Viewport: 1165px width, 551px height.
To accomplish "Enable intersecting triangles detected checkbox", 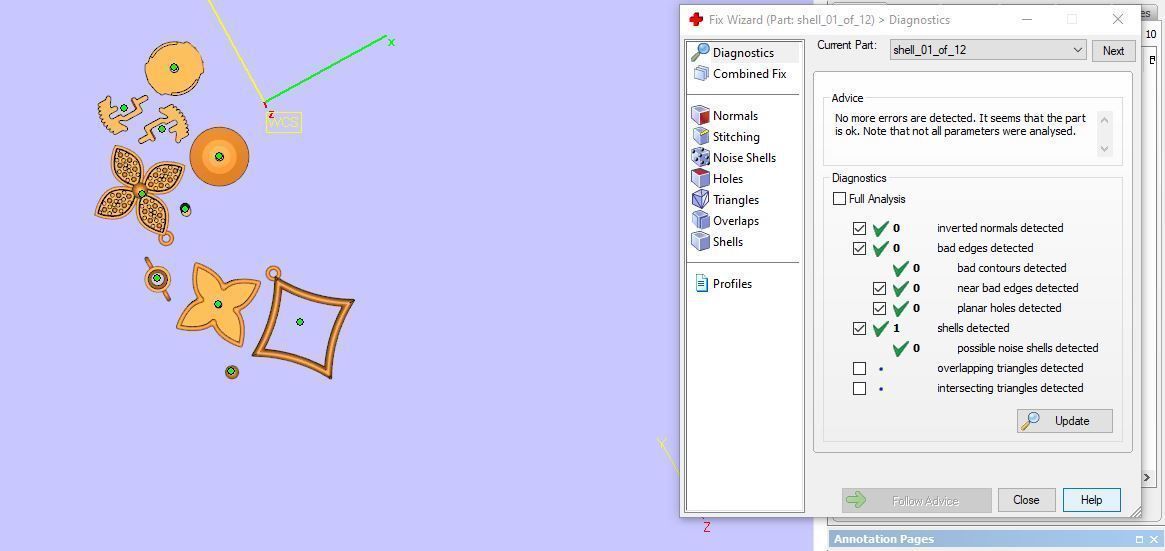I will click(x=860, y=388).
